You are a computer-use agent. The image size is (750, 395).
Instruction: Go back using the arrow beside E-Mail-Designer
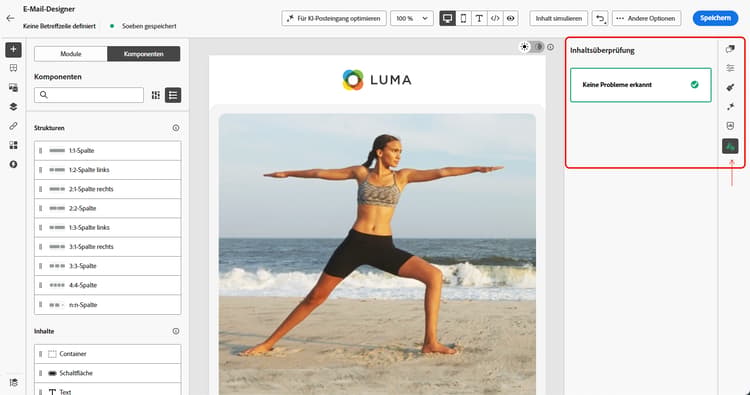click(x=10, y=18)
